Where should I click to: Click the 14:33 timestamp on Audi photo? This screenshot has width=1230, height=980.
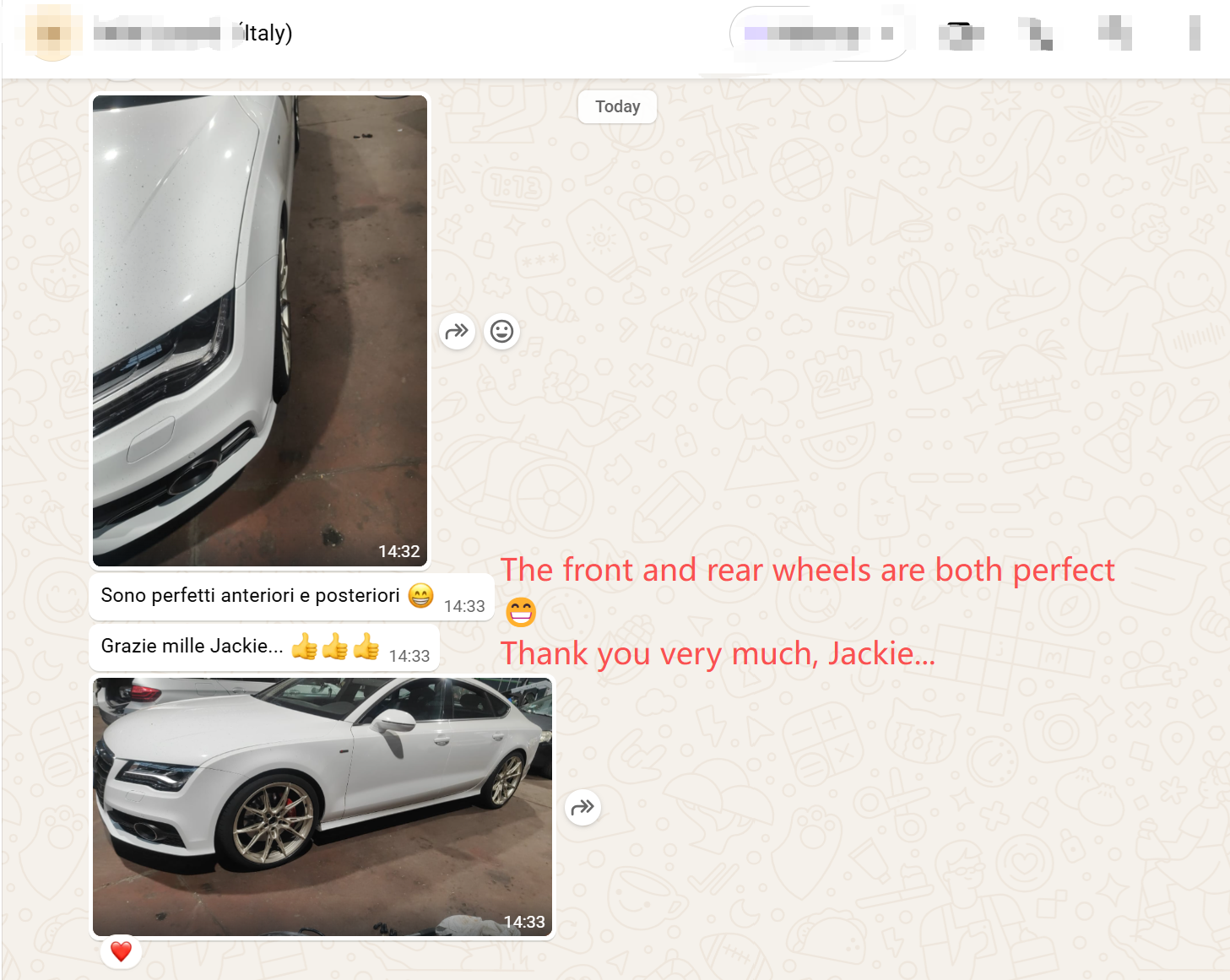coord(524,922)
